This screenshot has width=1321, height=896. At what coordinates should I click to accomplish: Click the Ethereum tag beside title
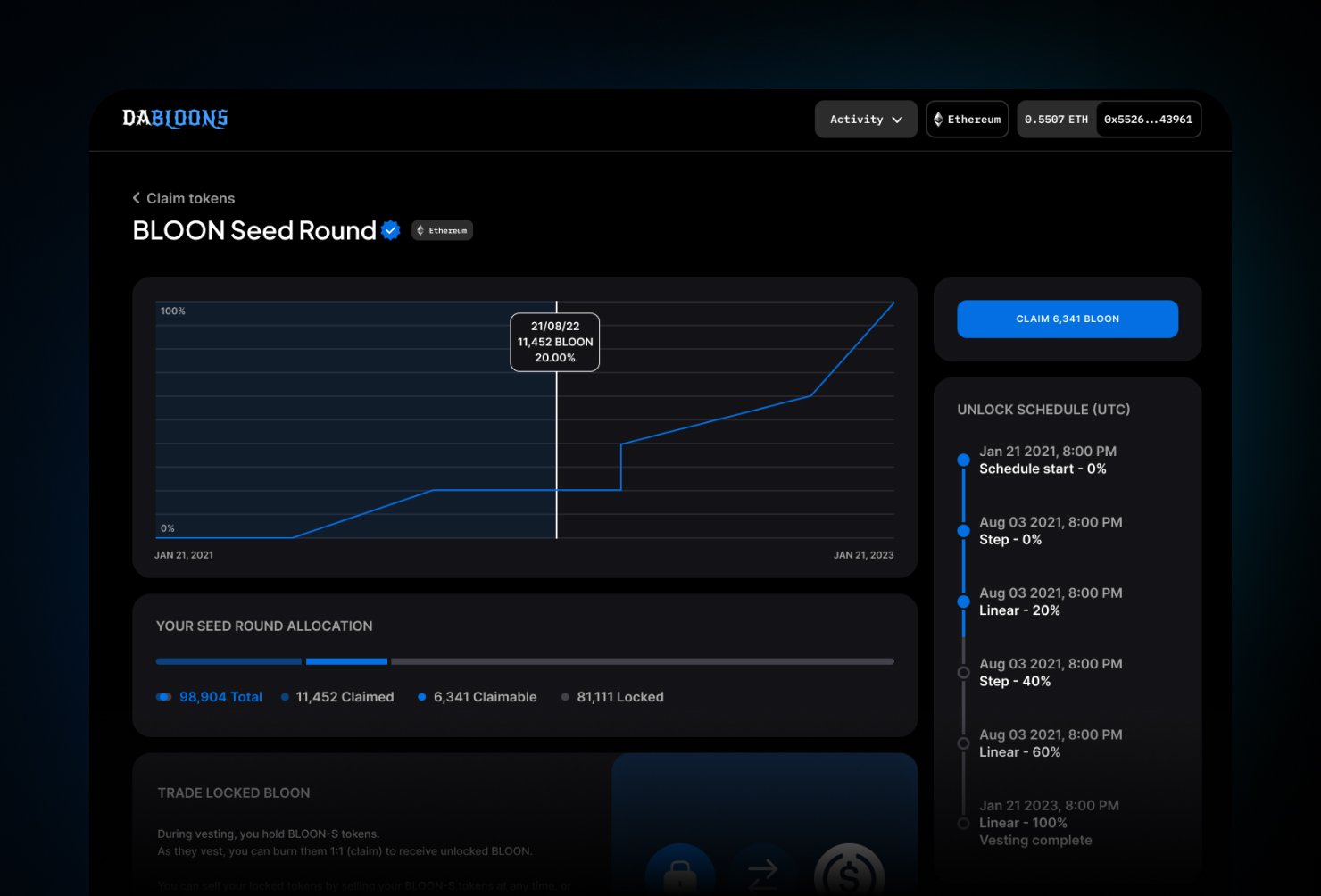442,230
